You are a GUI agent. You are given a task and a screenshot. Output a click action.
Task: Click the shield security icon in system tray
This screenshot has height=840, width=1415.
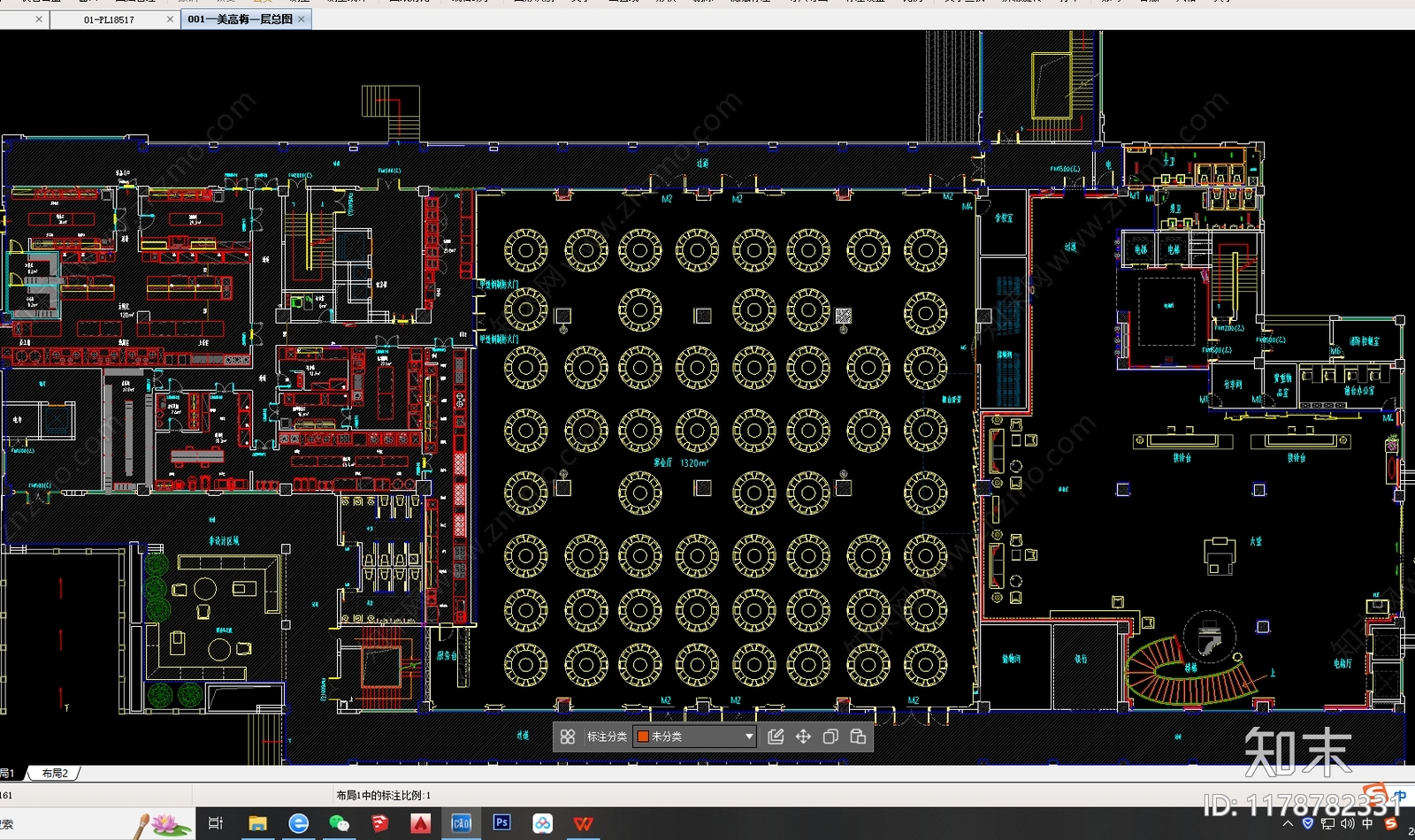point(1308,823)
